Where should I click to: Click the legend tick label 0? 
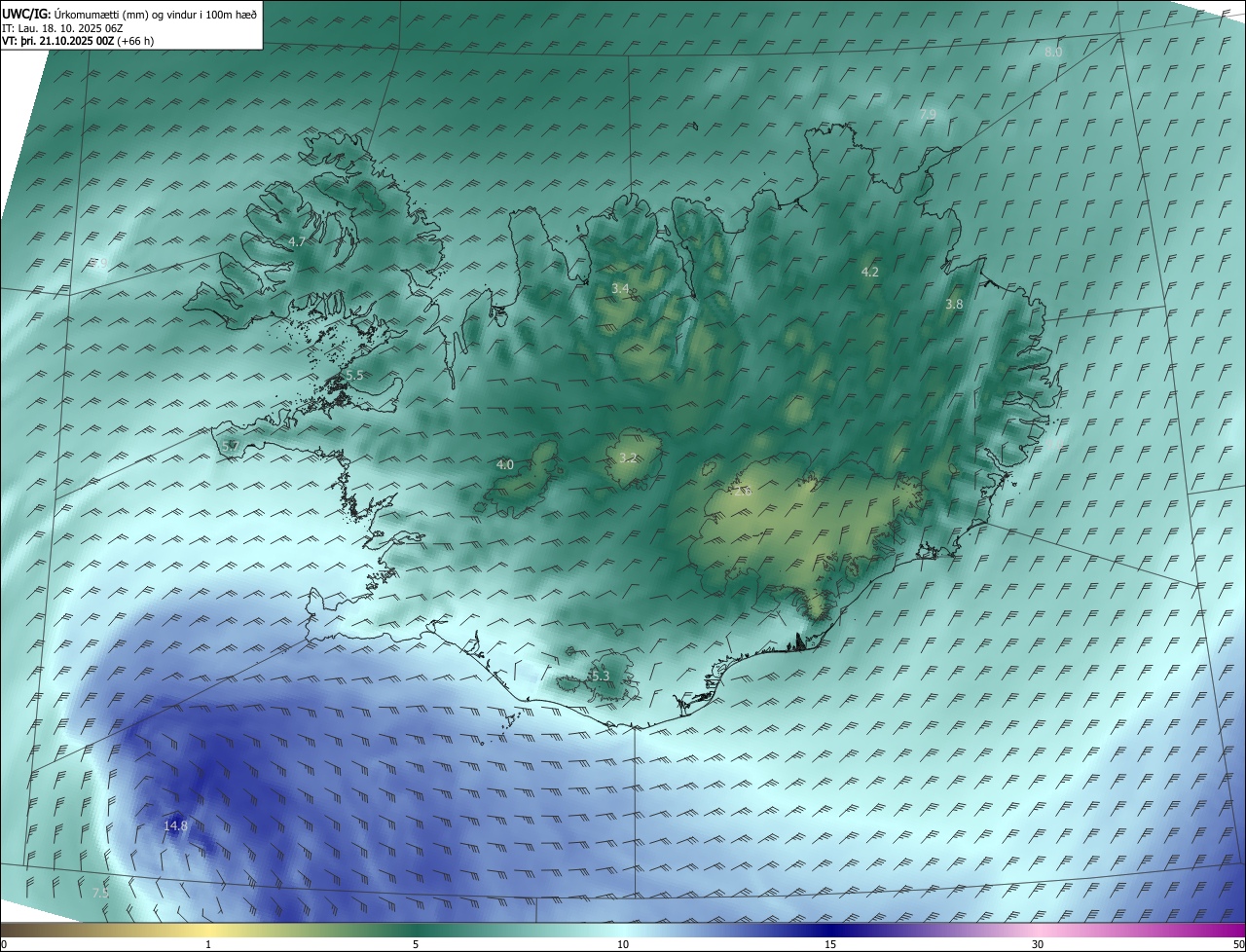pyautogui.click(x=4, y=944)
